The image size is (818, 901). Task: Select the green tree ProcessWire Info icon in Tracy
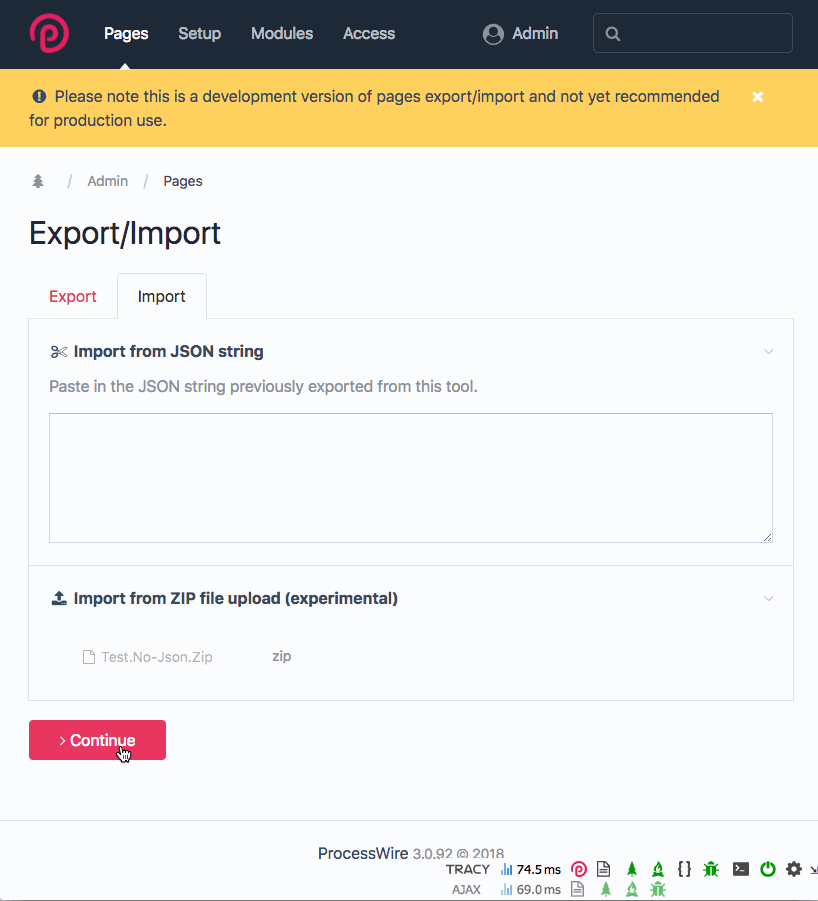coord(631,868)
